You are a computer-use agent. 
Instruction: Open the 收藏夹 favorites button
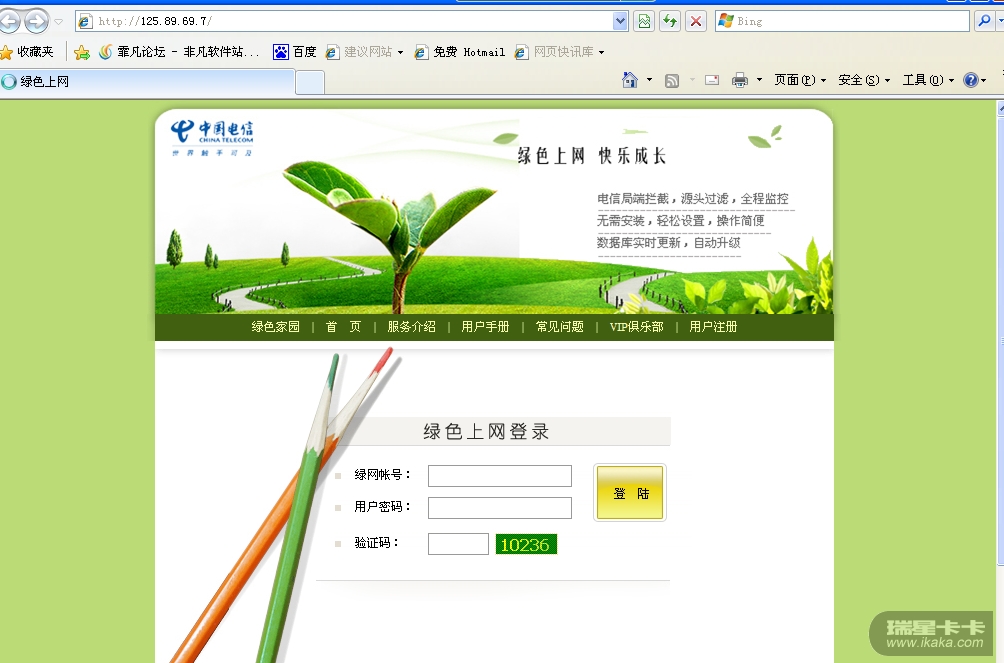(x=28, y=52)
